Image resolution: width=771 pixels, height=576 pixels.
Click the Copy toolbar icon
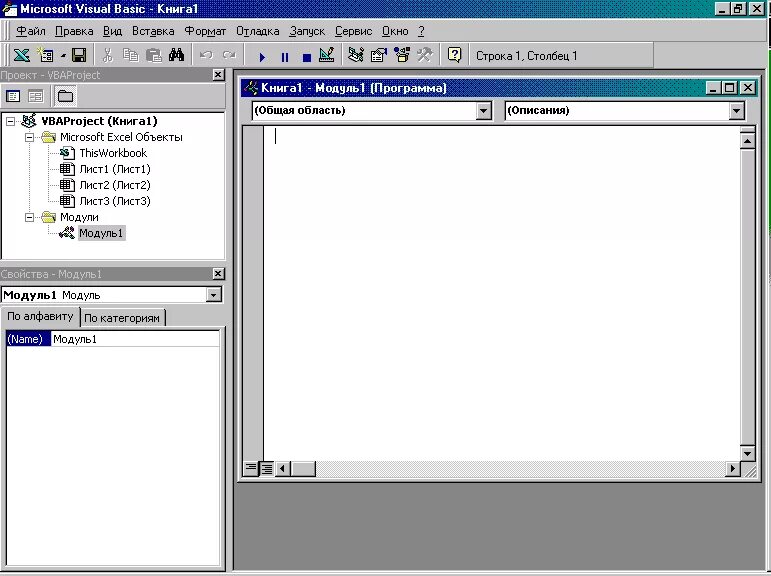[x=130, y=55]
